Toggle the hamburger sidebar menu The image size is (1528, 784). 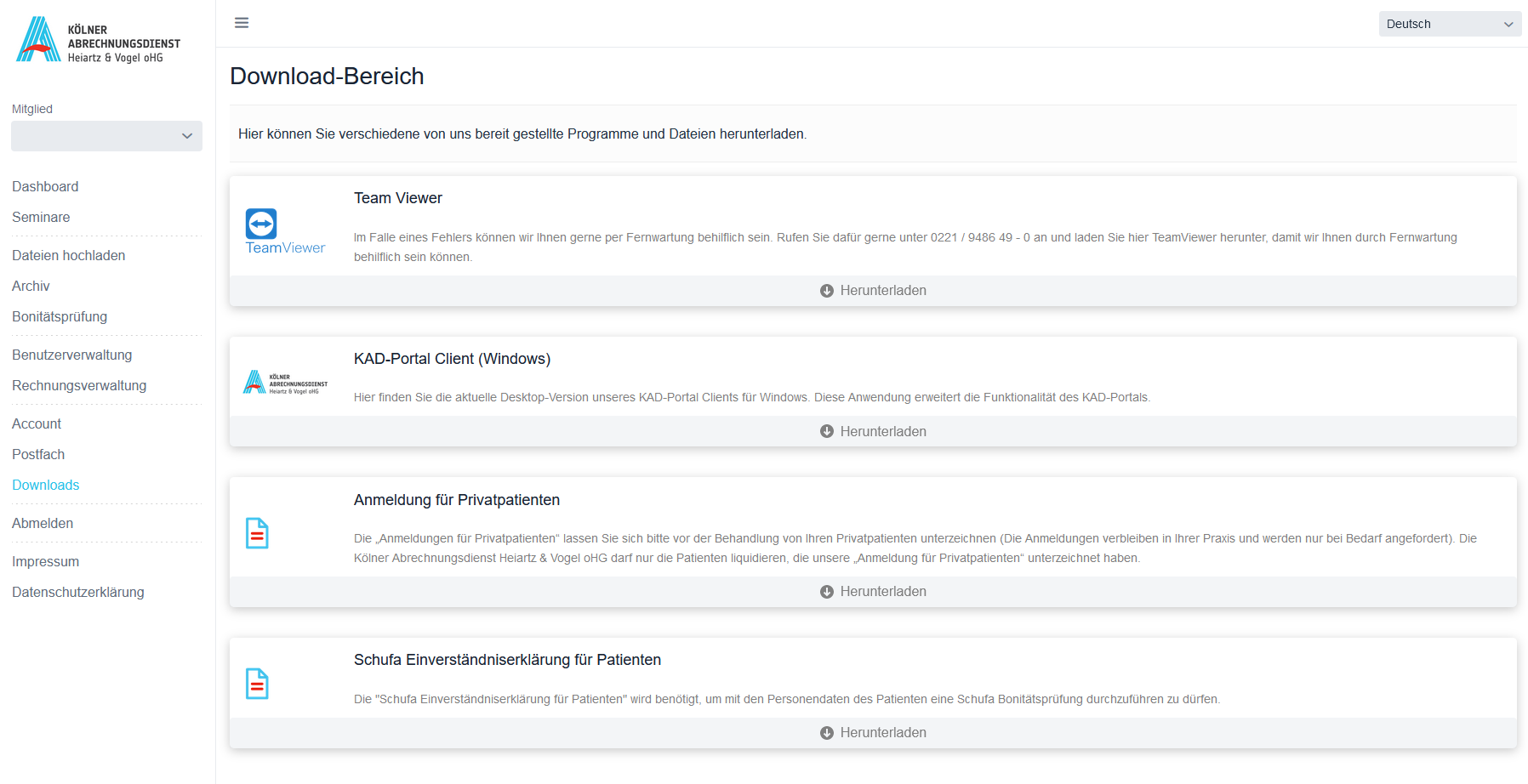point(242,23)
